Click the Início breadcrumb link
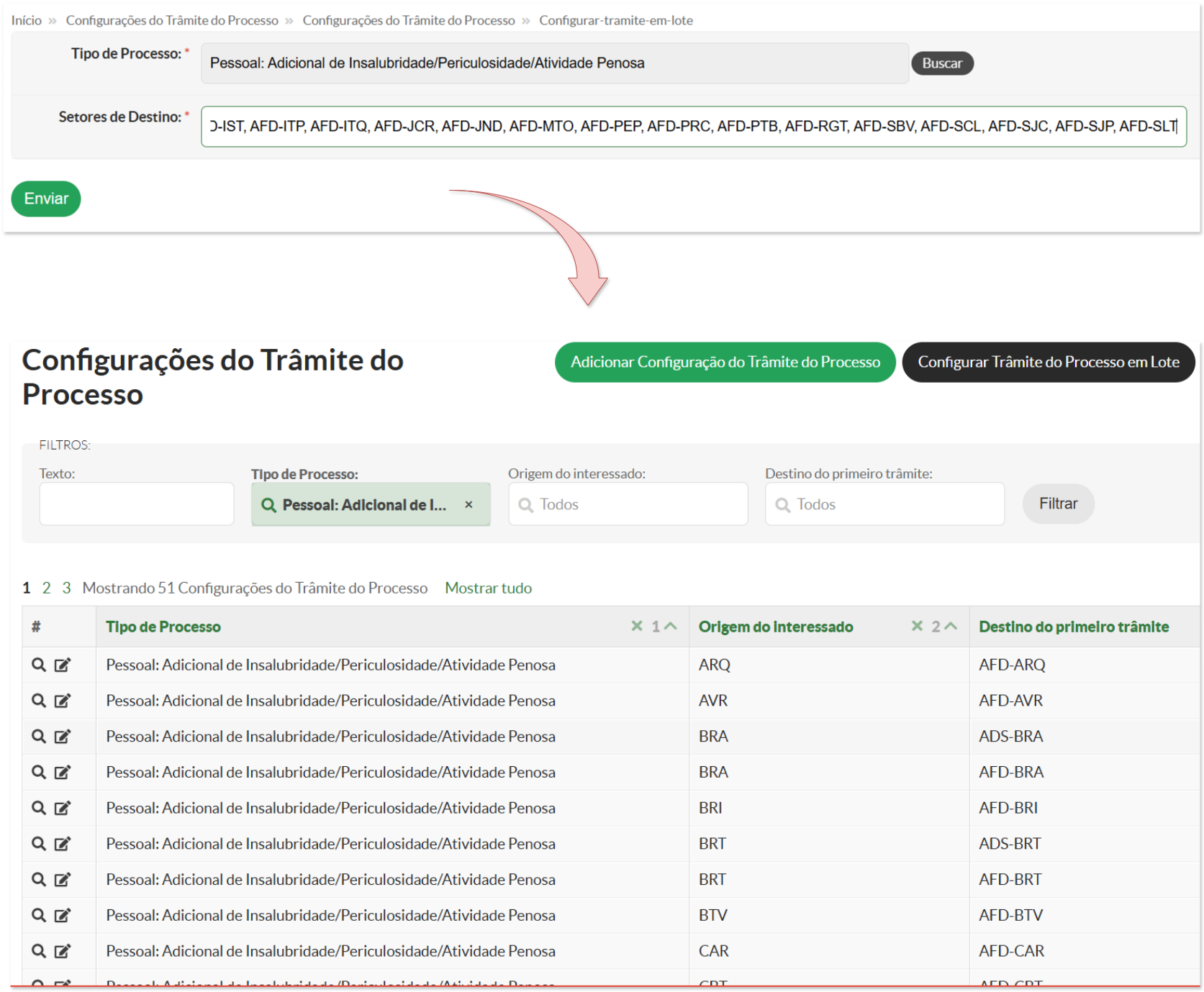Viewport: 1204px width, 992px height. pyautogui.click(x=27, y=20)
